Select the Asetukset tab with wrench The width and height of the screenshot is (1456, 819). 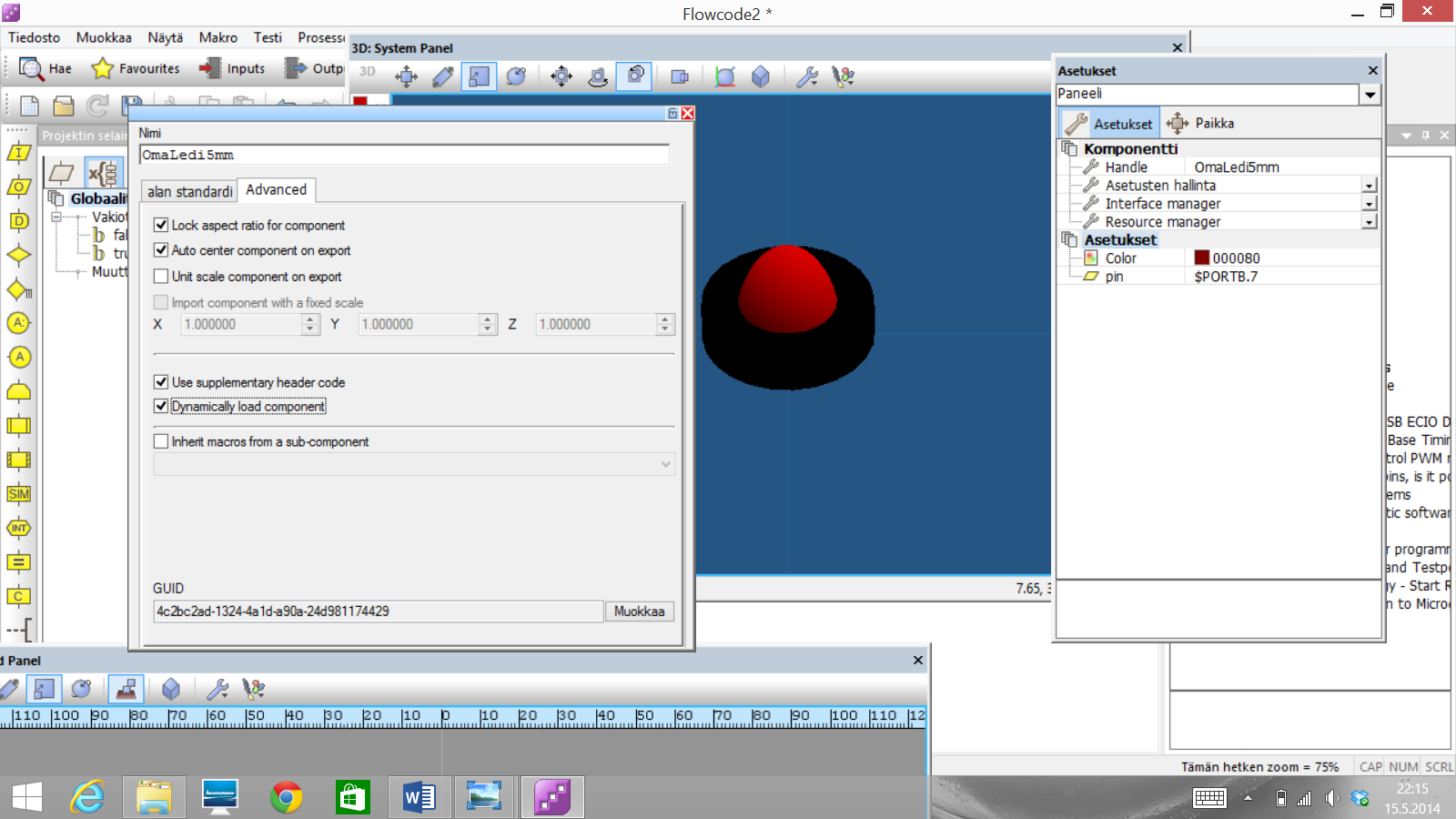tap(1109, 123)
